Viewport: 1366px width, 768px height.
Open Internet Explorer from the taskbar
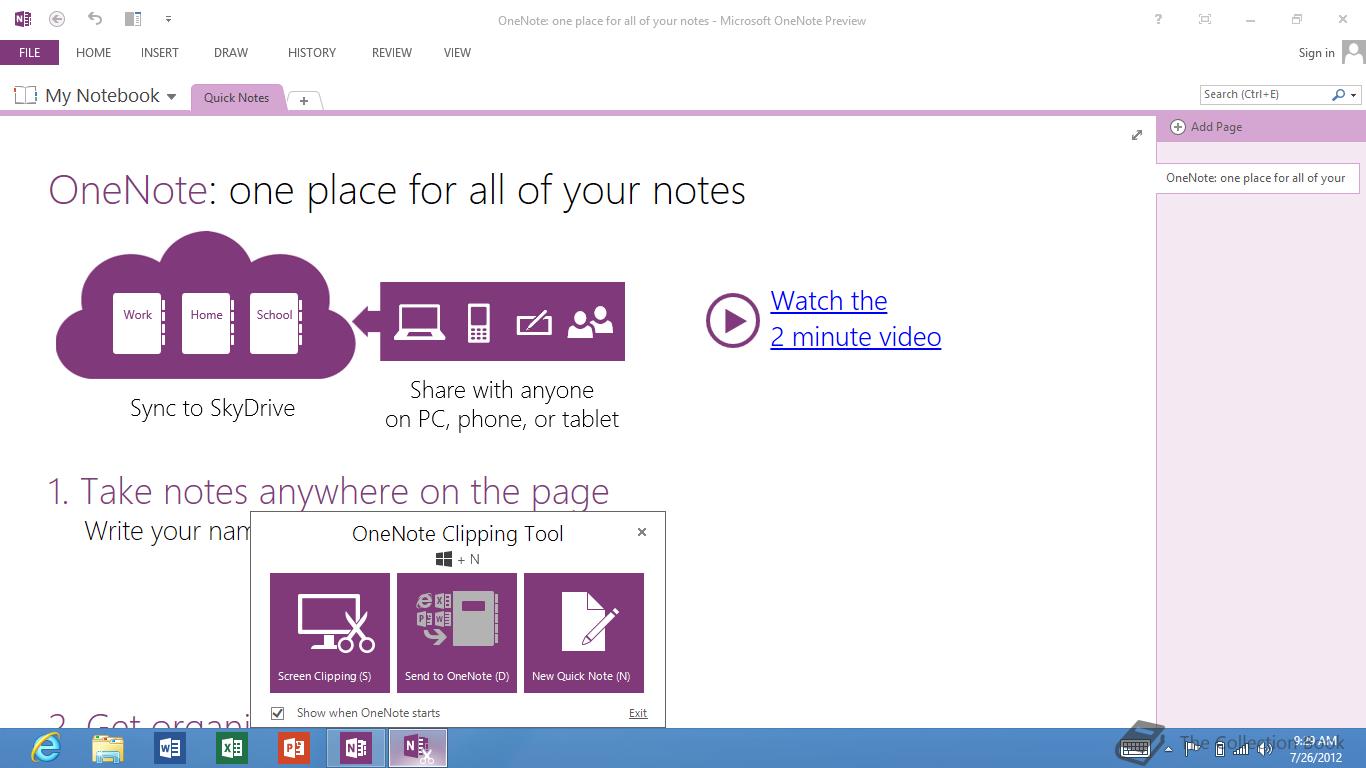pyautogui.click(x=46, y=748)
